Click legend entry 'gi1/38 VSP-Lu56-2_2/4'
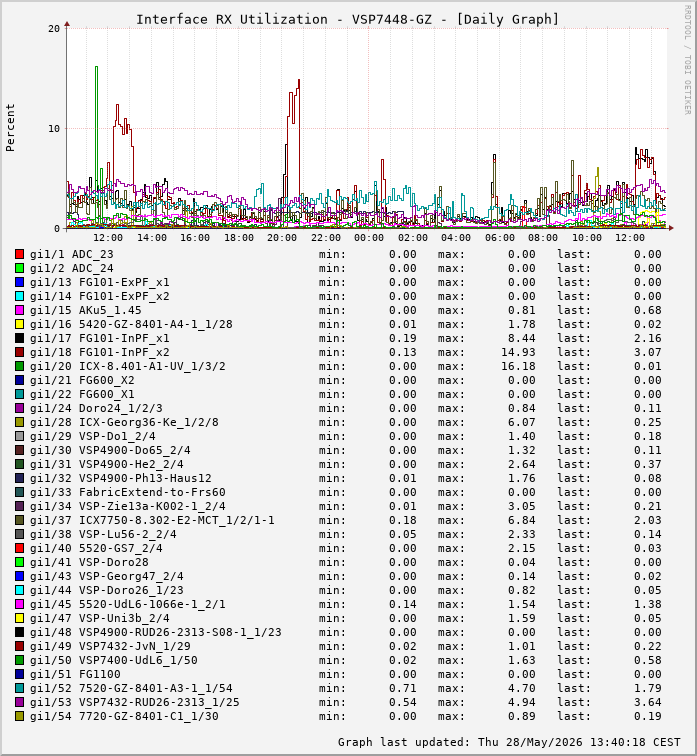This screenshot has width=697, height=756. (x=103, y=534)
